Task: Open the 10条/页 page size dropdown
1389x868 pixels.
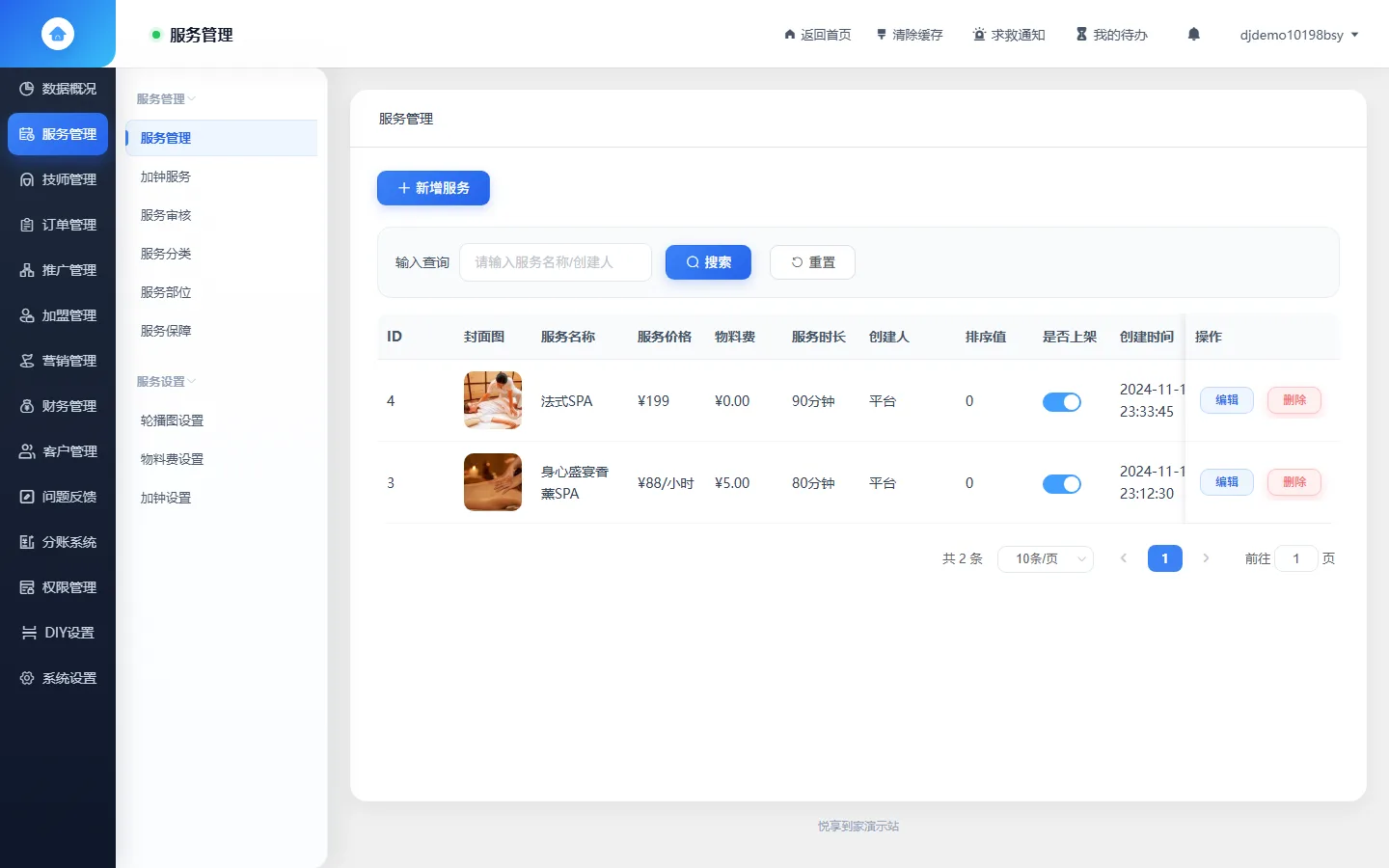Action: tap(1047, 558)
